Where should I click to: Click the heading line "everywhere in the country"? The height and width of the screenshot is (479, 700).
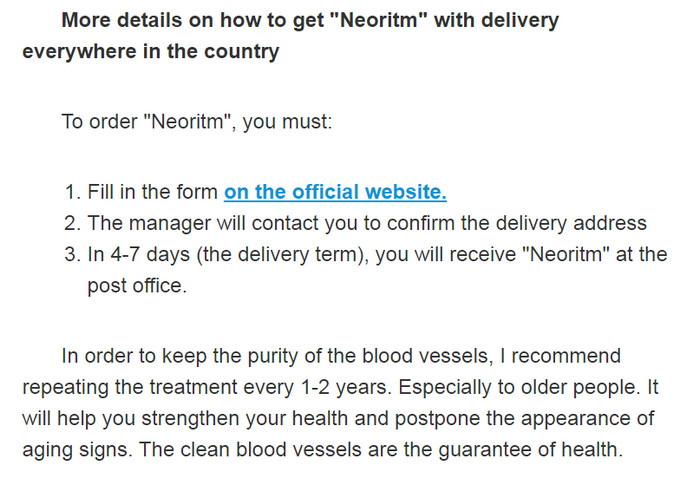click(x=151, y=51)
